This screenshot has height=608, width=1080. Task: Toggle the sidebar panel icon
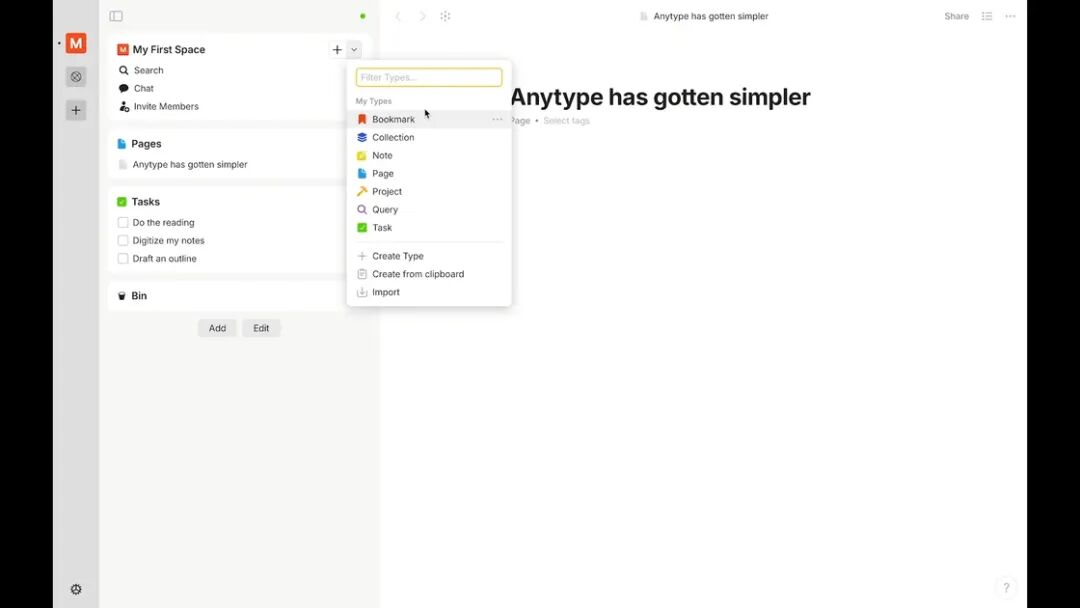click(116, 16)
